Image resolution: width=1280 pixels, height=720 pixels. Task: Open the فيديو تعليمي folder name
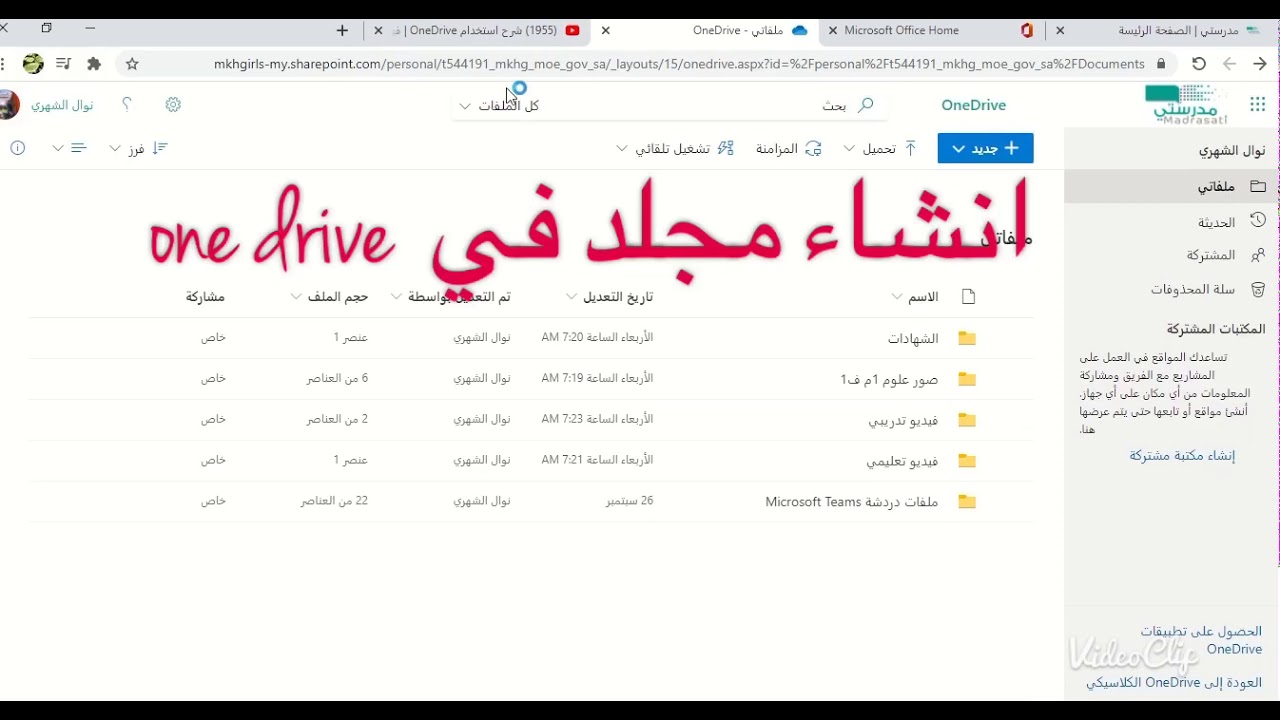point(903,461)
